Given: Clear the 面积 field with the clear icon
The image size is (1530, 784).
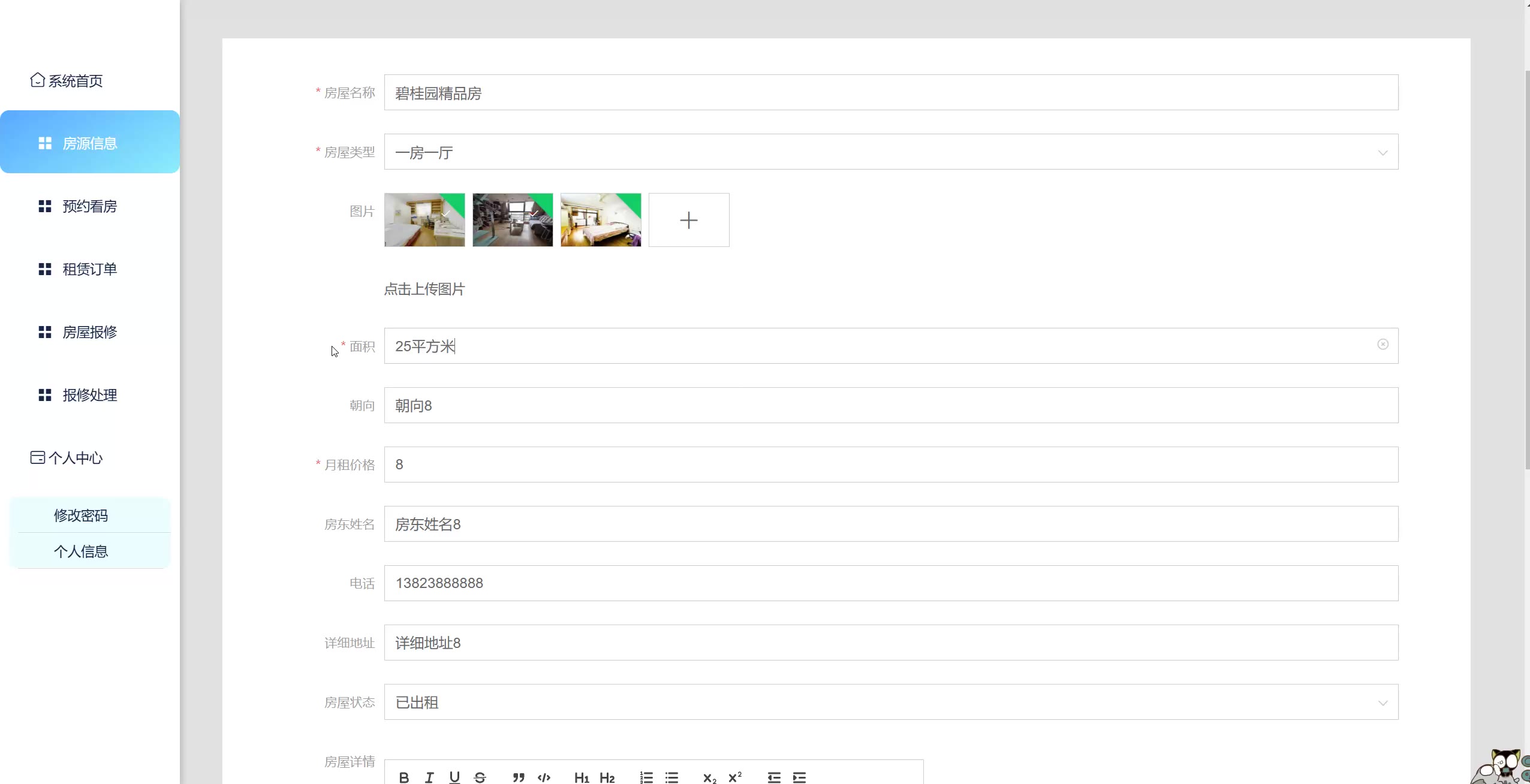Looking at the screenshot, I should pyautogui.click(x=1383, y=344).
